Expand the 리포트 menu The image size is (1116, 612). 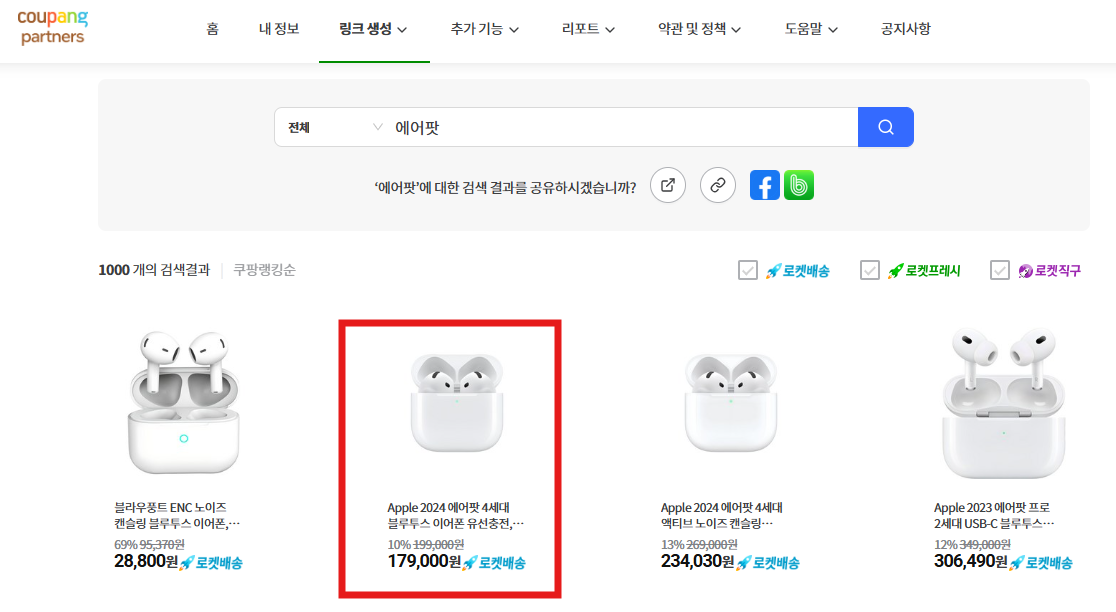click(588, 29)
